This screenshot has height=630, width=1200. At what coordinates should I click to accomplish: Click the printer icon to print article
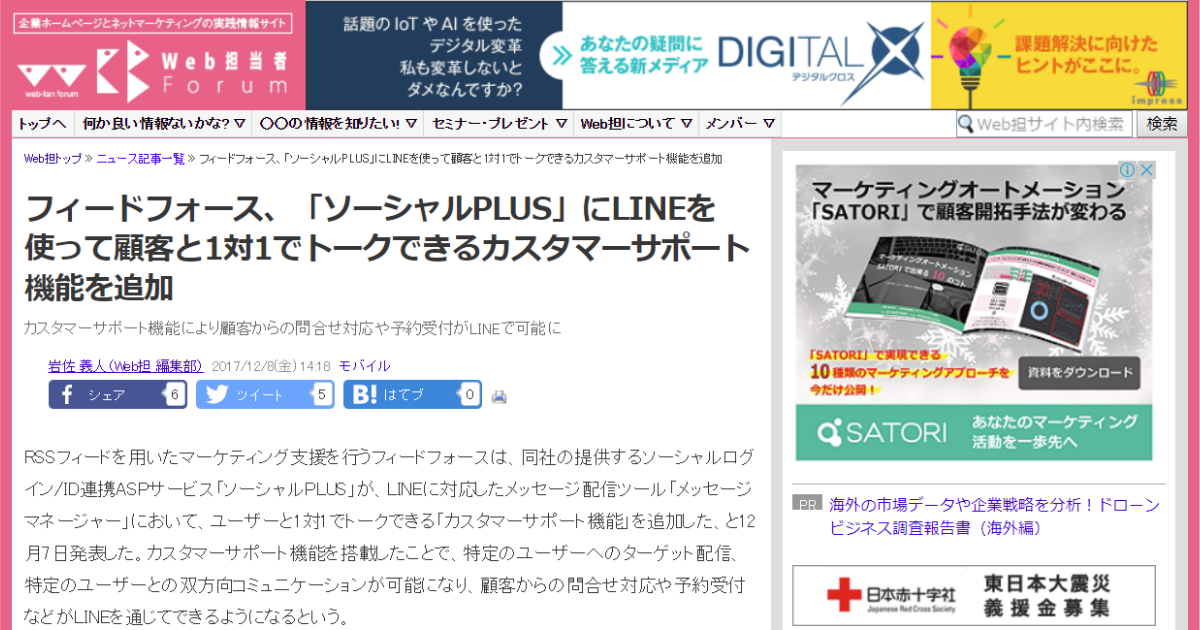point(499,396)
